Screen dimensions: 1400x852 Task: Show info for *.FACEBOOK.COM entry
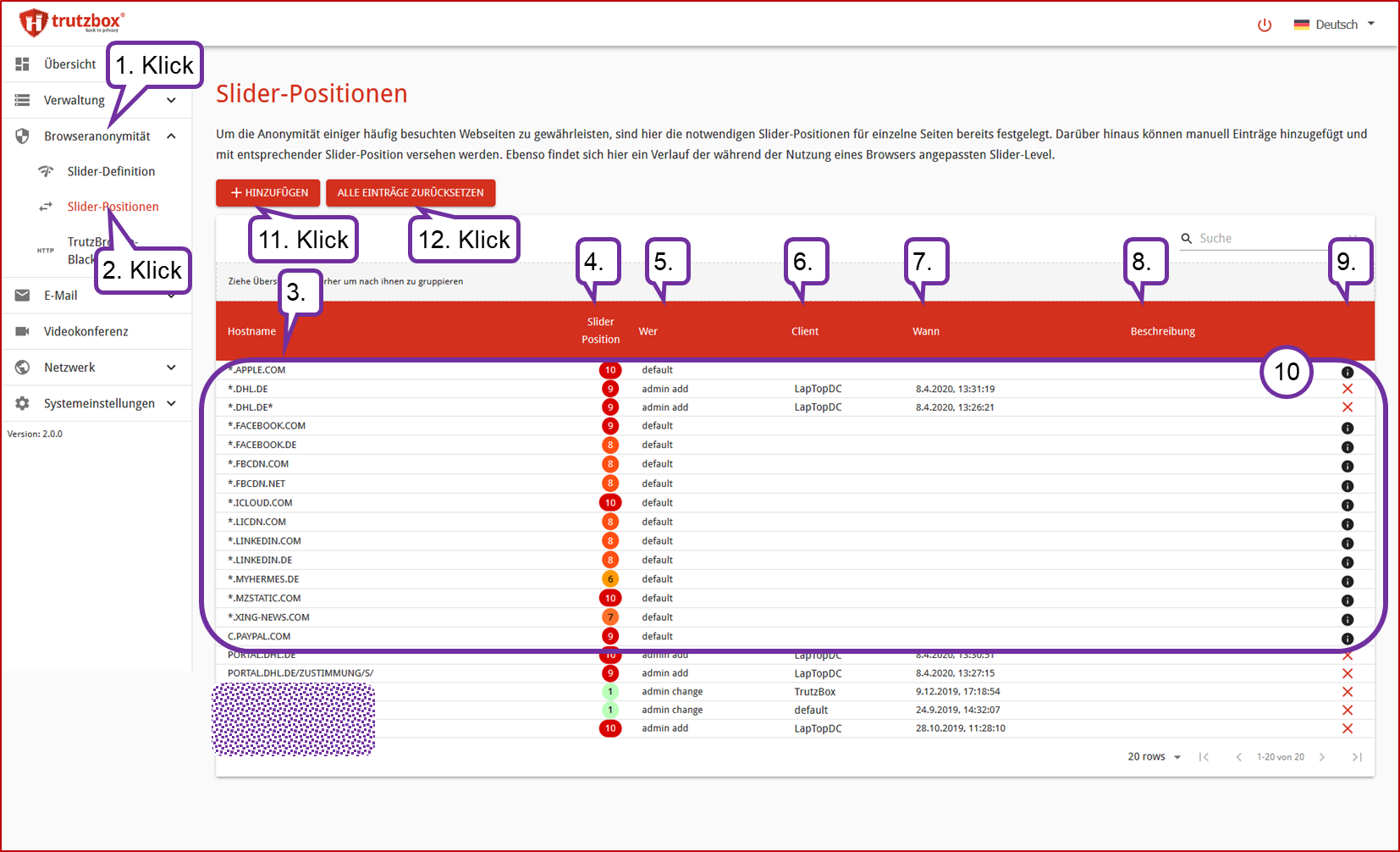point(1348,429)
